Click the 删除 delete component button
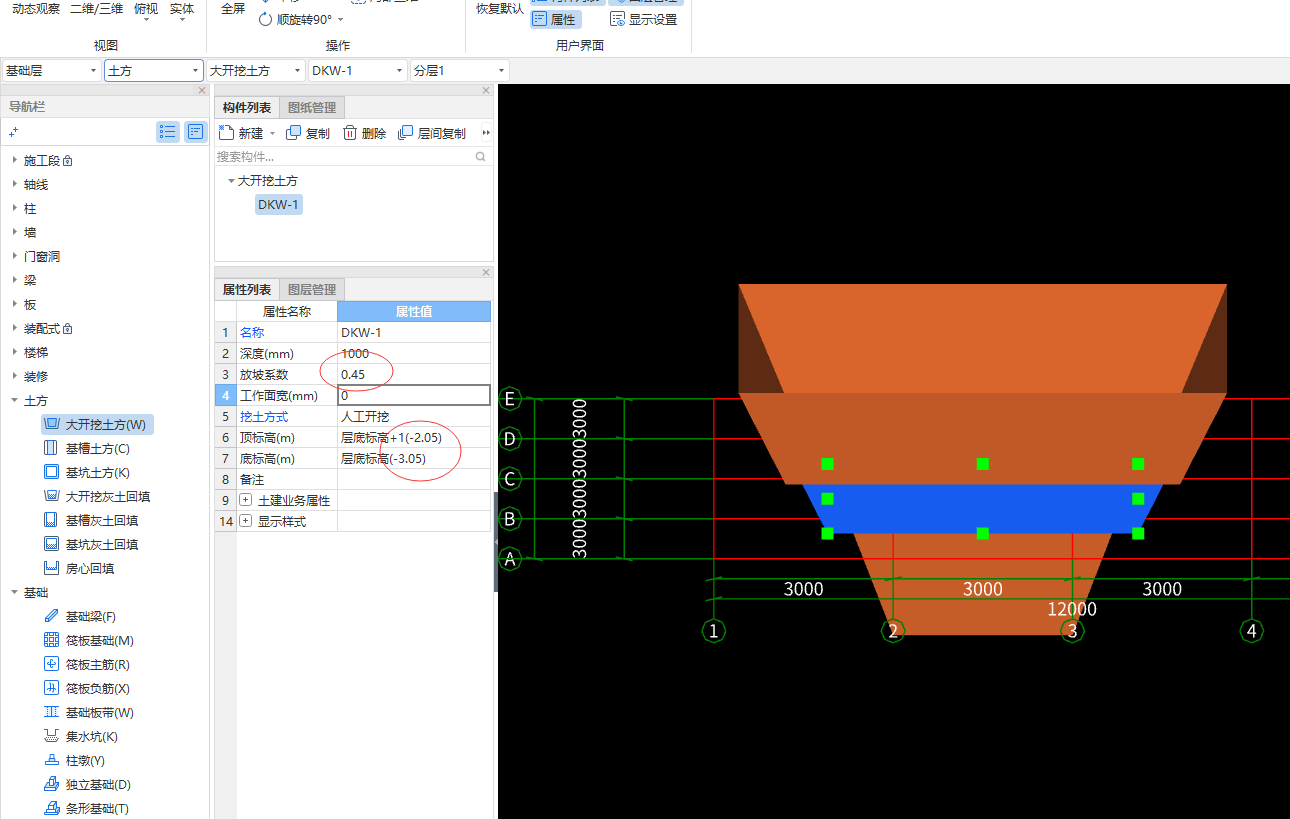 [x=364, y=133]
